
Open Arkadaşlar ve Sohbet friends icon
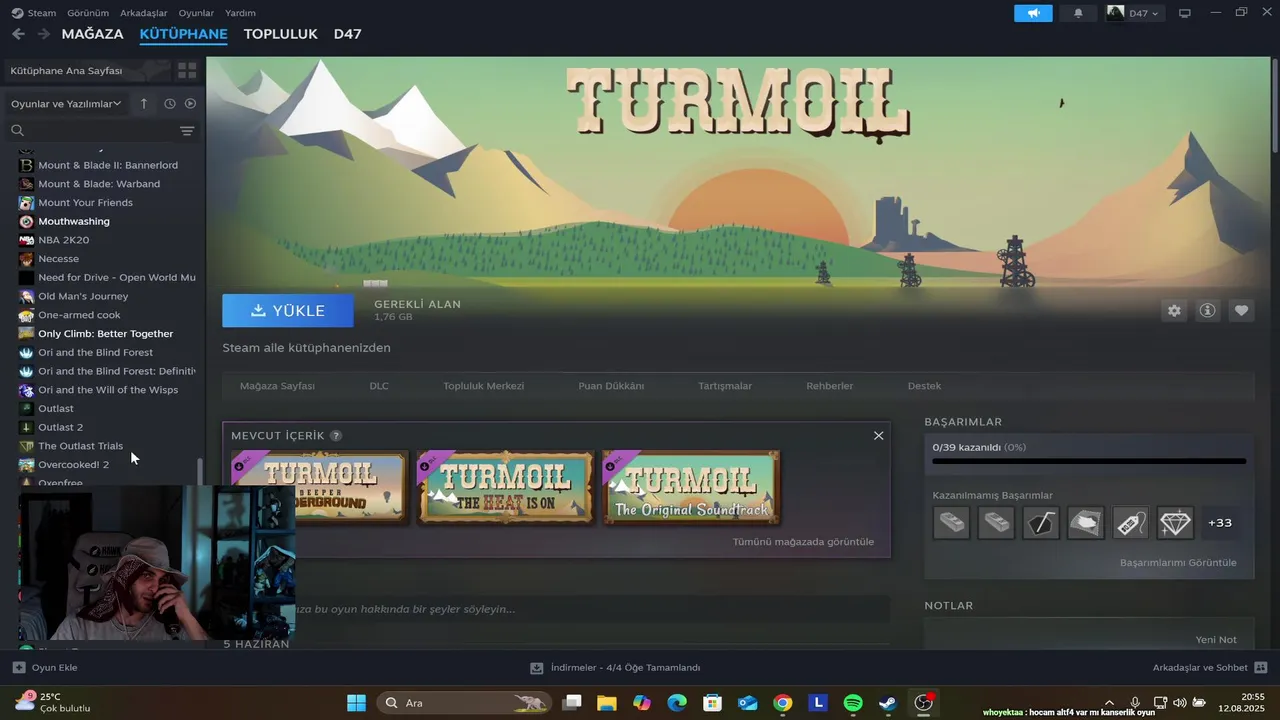pyautogui.click(x=1260, y=667)
